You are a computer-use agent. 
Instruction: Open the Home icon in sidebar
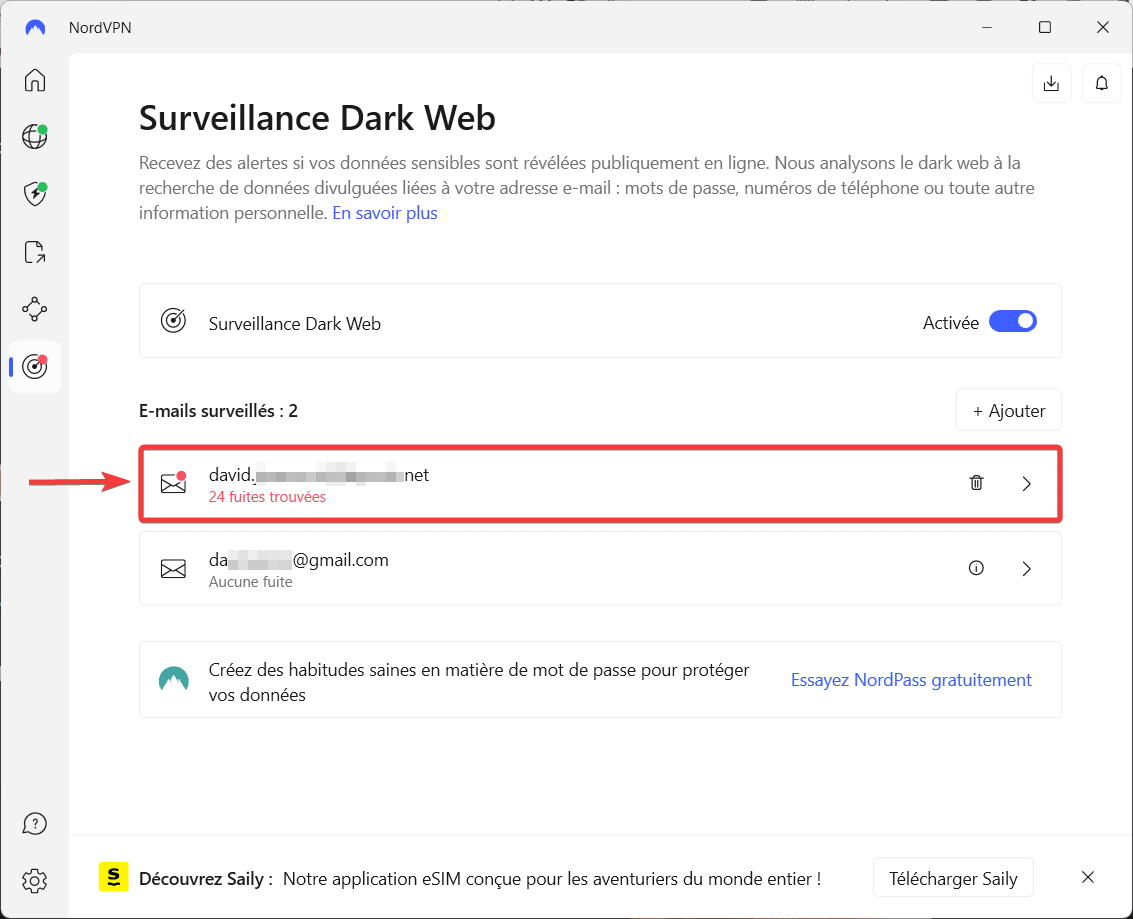coord(35,80)
